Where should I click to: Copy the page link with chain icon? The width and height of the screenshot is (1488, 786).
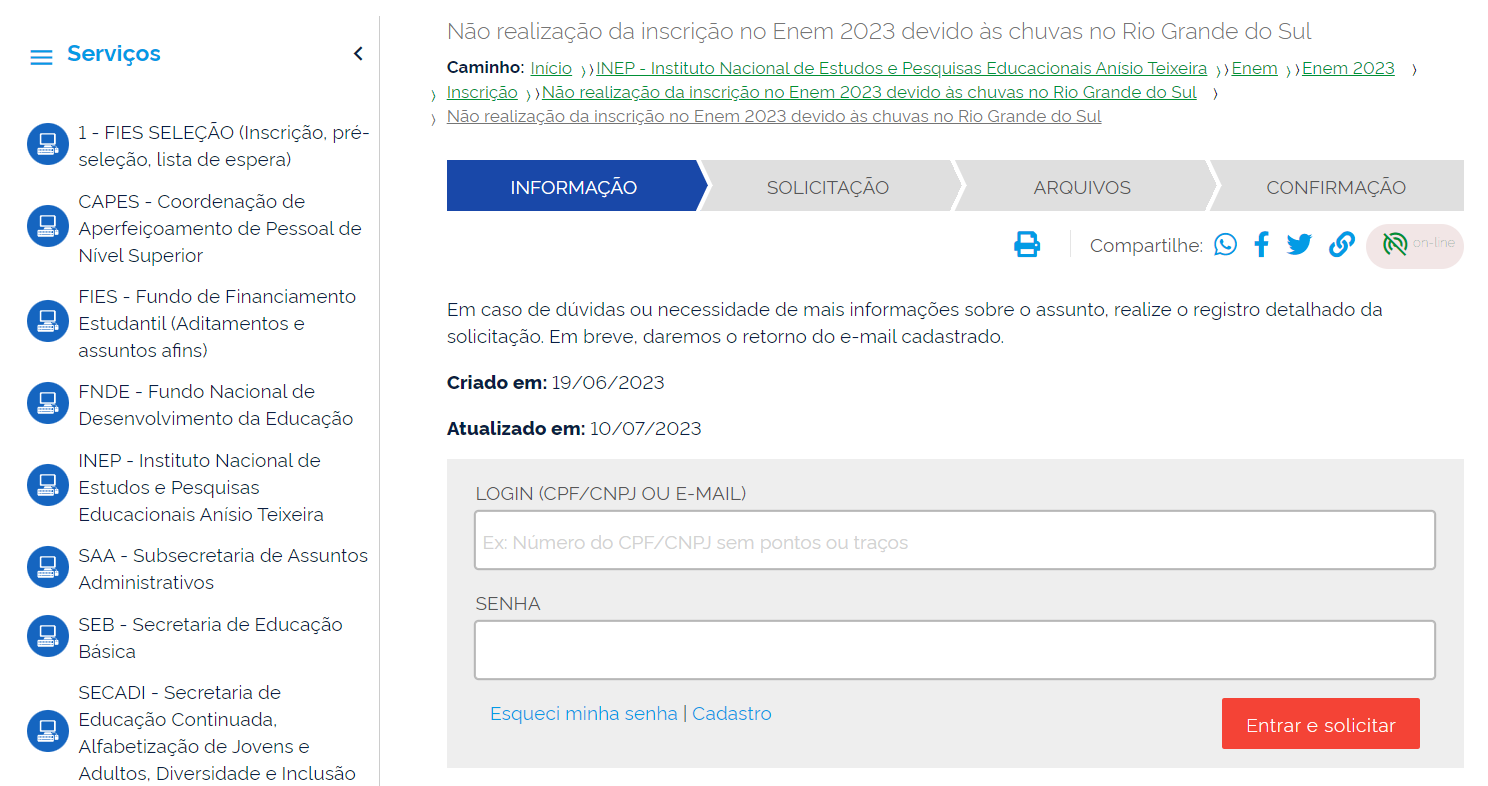click(x=1341, y=245)
